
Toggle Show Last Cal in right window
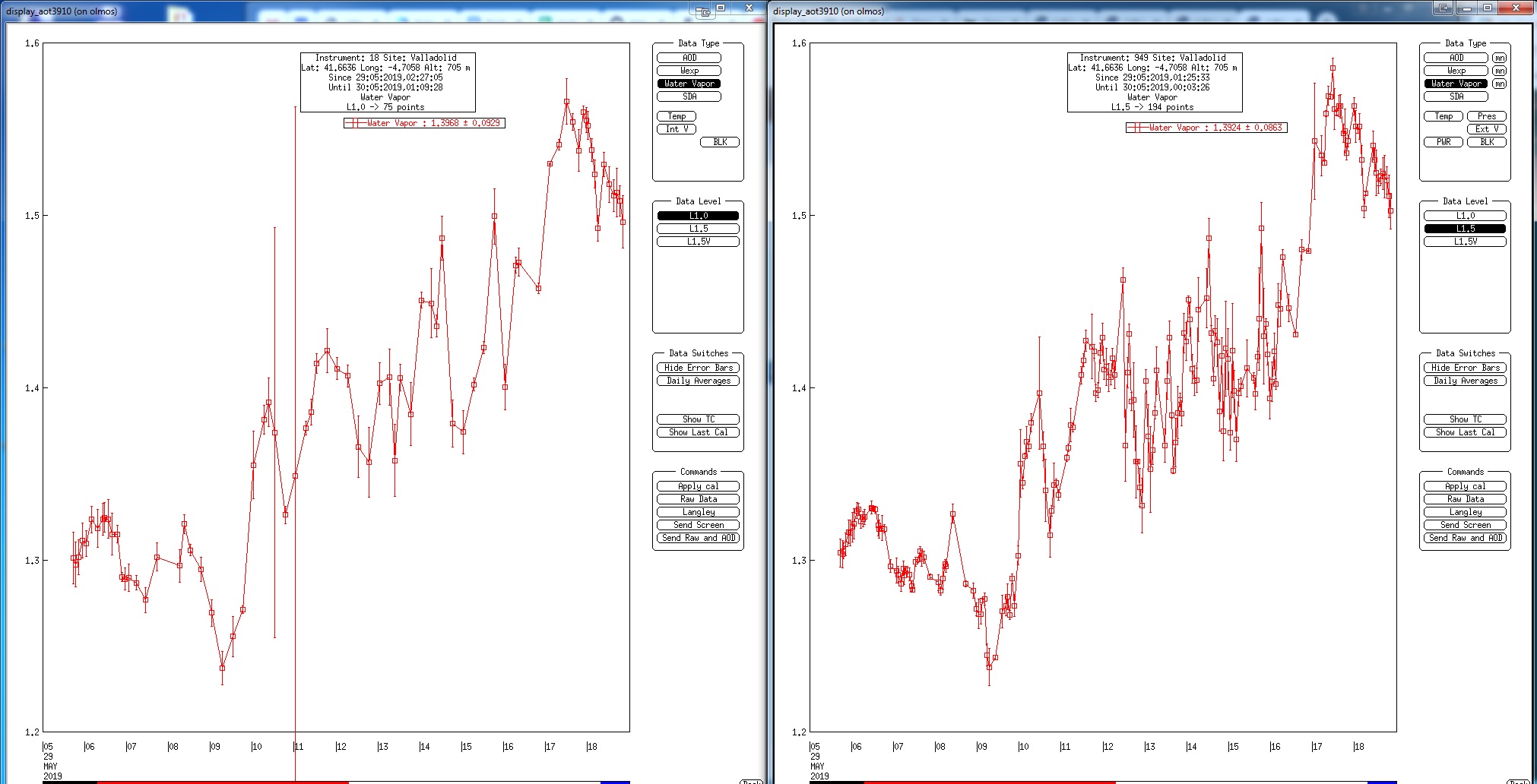(x=1465, y=432)
